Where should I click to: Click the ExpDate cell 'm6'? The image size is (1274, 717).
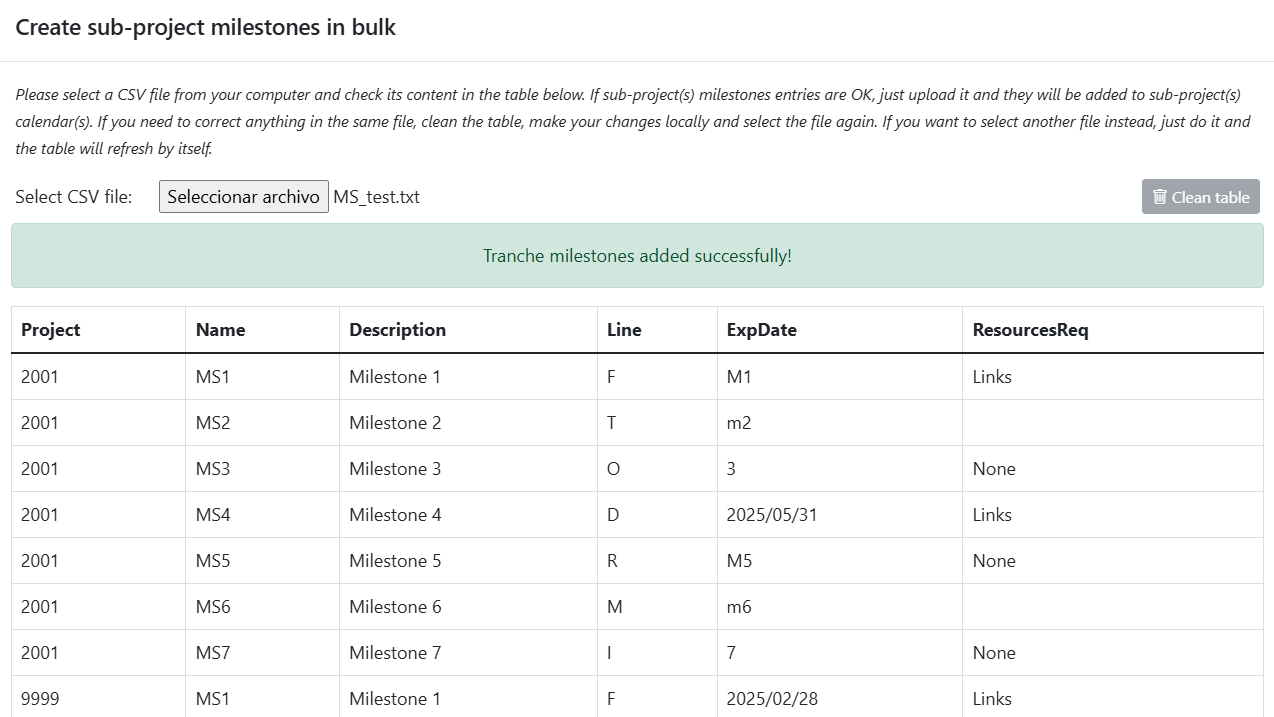pyautogui.click(x=841, y=607)
